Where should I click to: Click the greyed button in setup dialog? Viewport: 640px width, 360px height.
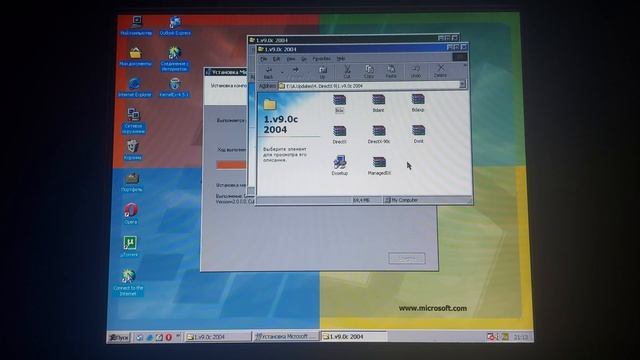click(x=407, y=258)
